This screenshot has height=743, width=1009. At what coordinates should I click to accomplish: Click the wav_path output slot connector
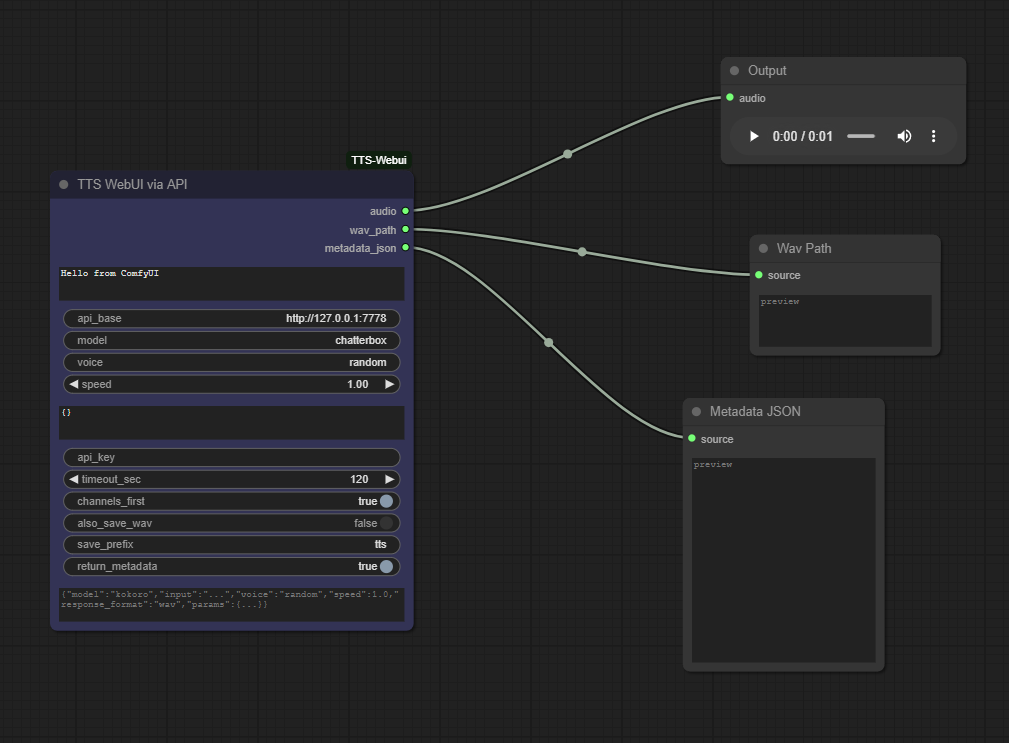point(405,229)
